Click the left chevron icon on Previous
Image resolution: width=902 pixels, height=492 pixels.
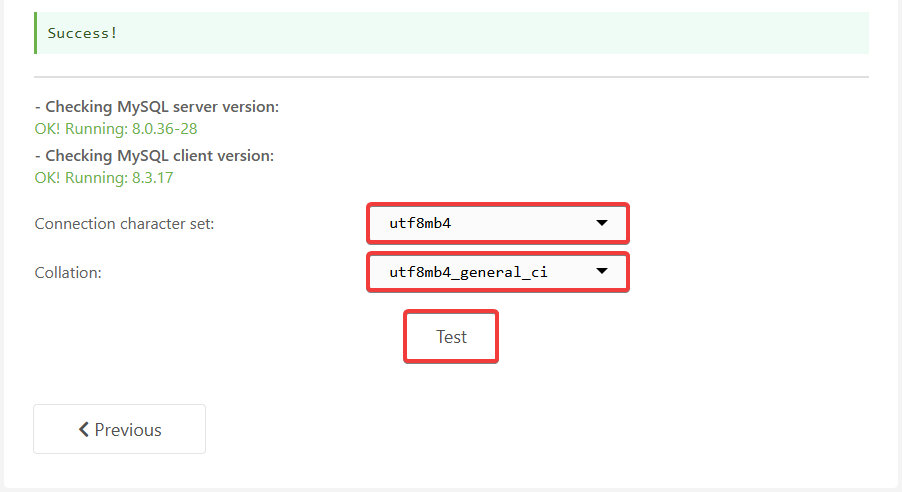84,429
